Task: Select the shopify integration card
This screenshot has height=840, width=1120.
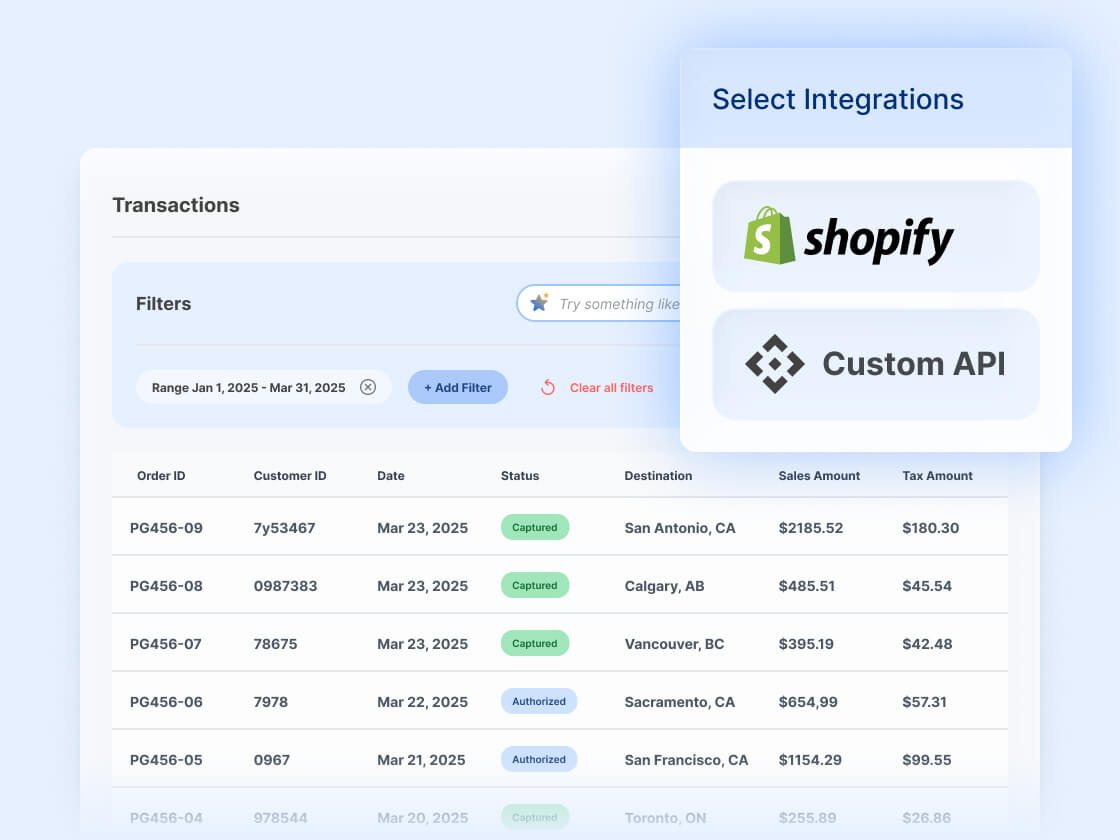Action: [875, 236]
